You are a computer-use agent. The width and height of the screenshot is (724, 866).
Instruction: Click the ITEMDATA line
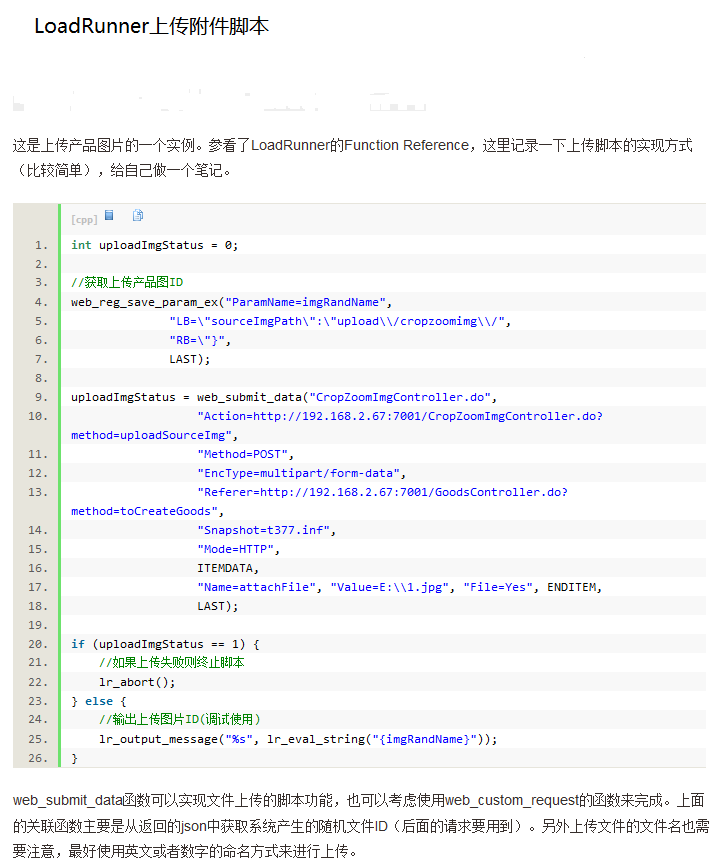pyautogui.click(x=228, y=568)
